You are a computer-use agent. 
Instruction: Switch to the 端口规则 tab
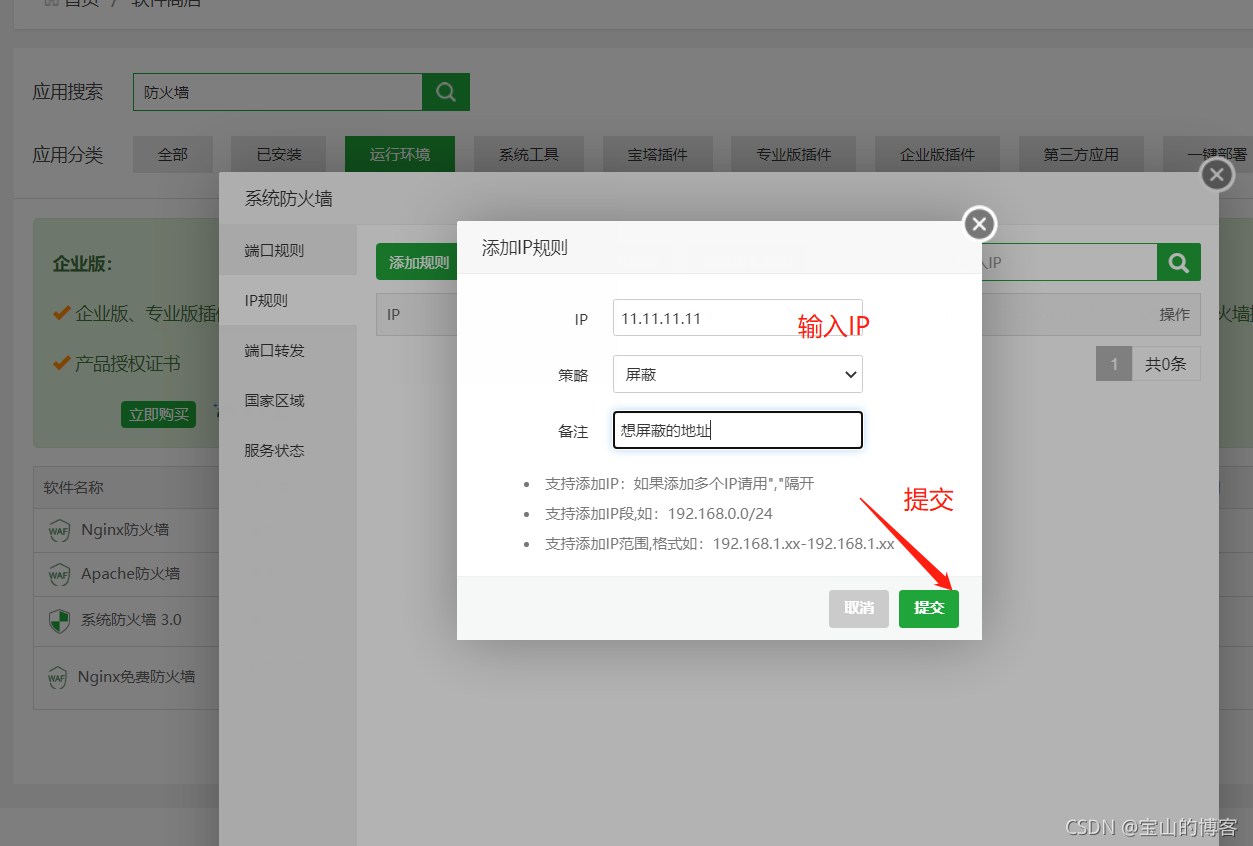[274, 251]
